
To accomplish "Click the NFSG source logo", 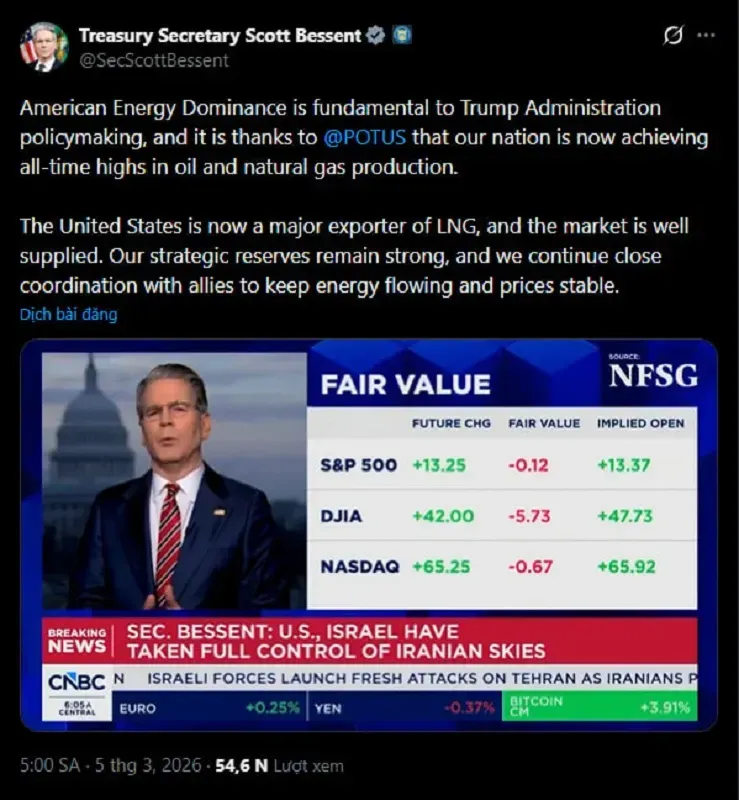I will (653, 375).
